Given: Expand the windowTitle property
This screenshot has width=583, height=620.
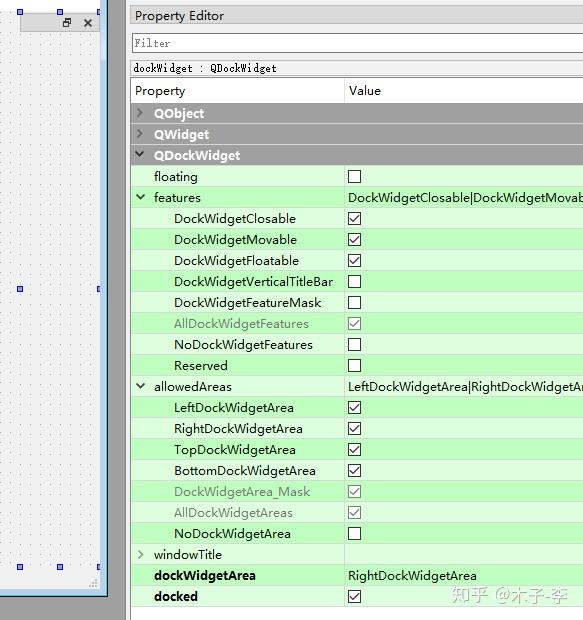Looking at the screenshot, I should click(x=140, y=554).
